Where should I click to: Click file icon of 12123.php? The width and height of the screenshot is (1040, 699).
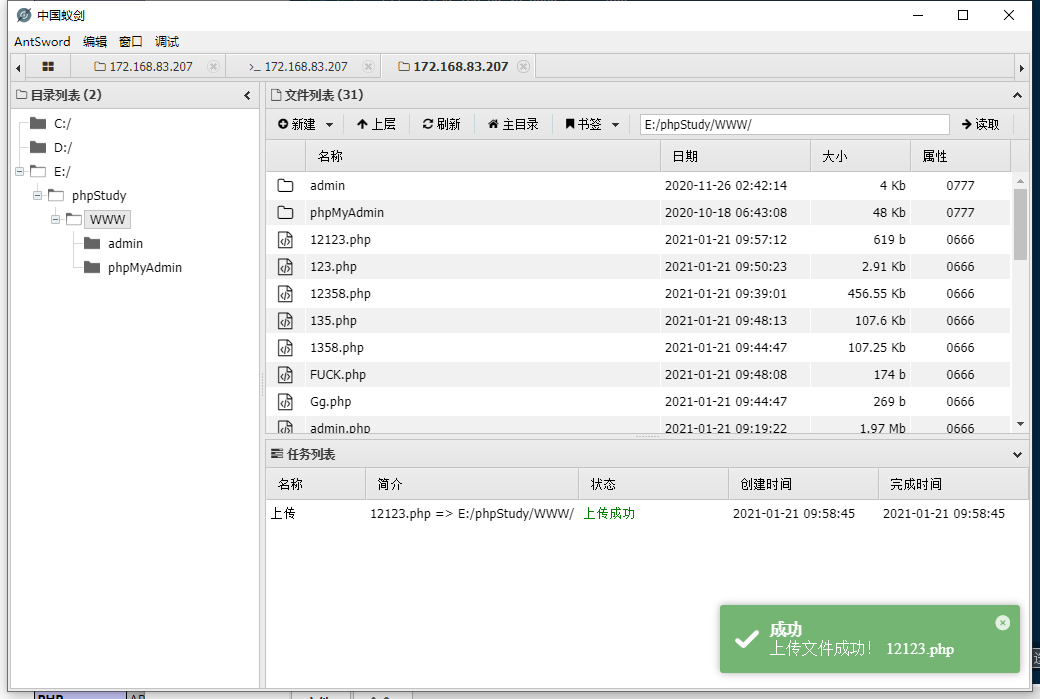point(285,239)
